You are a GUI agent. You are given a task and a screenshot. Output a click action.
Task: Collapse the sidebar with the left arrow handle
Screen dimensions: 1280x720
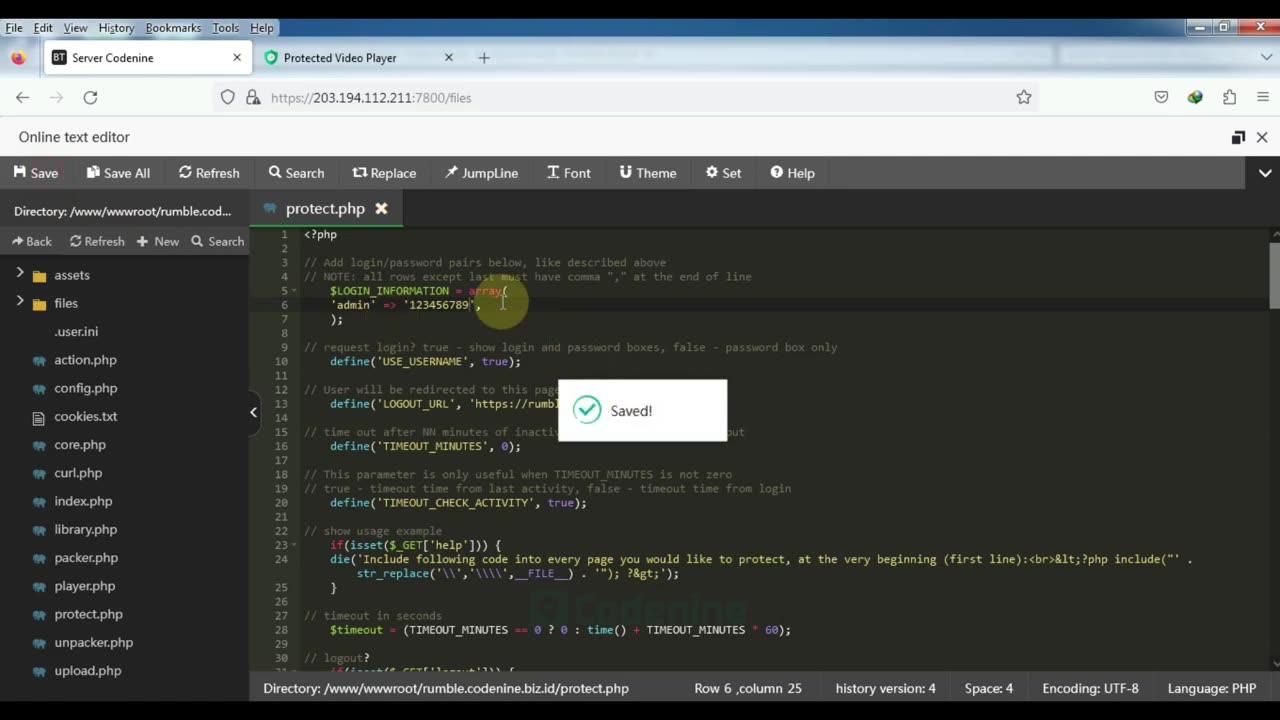[x=253, y=411]
